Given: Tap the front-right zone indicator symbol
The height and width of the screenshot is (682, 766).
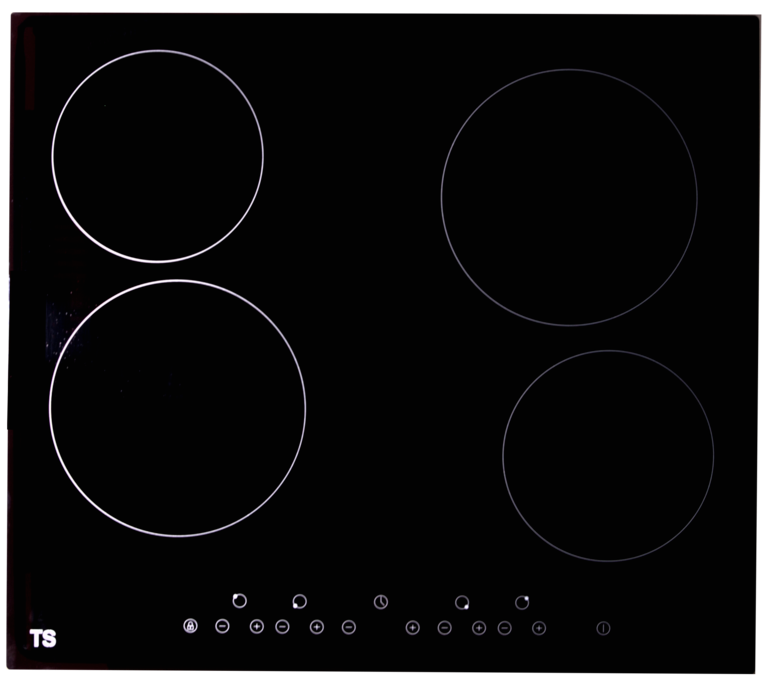Looking at the screenshot, I should [462, 602].
